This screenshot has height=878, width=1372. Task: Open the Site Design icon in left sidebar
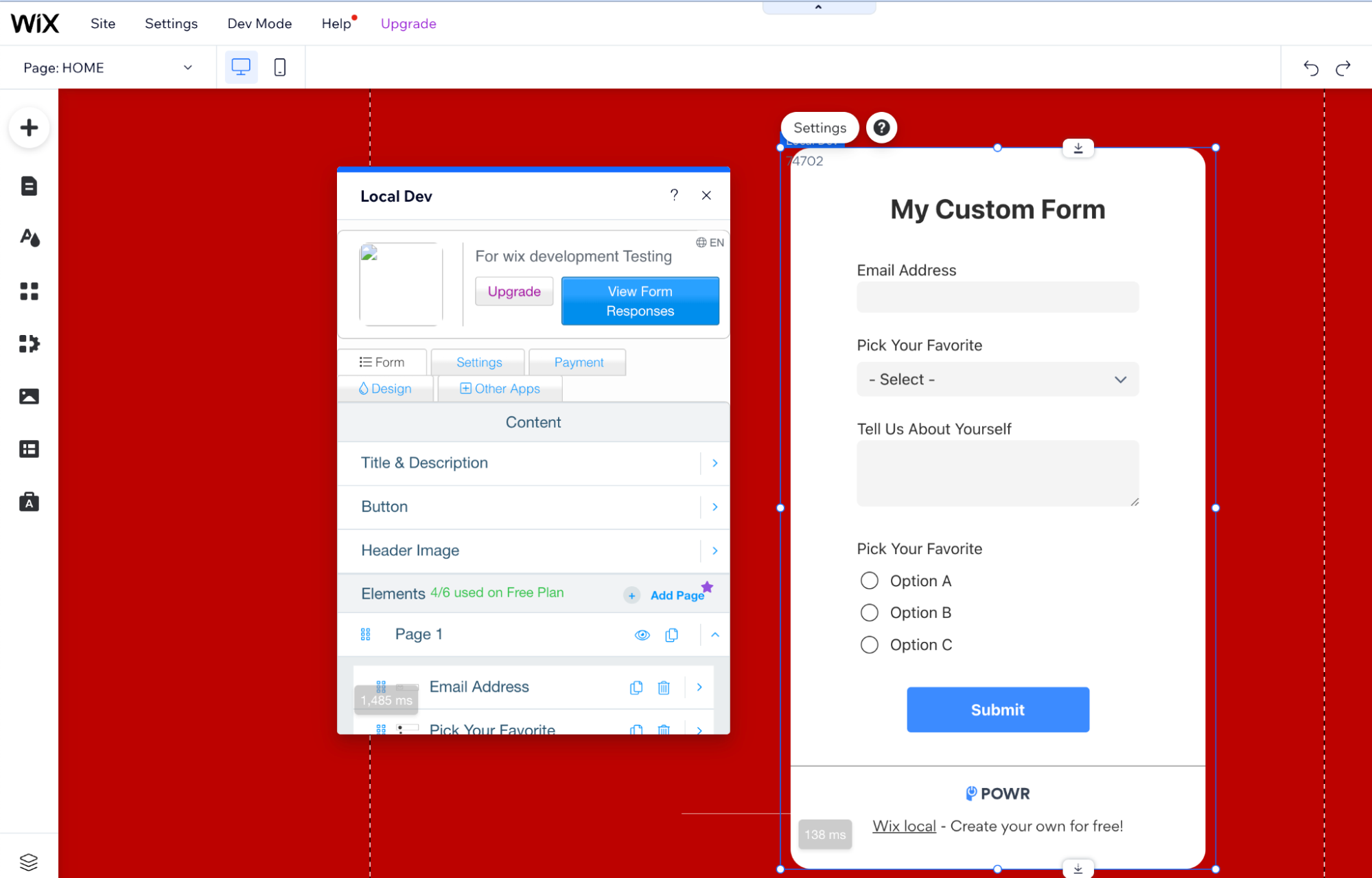pyautogui.click(x=29, y=238)
